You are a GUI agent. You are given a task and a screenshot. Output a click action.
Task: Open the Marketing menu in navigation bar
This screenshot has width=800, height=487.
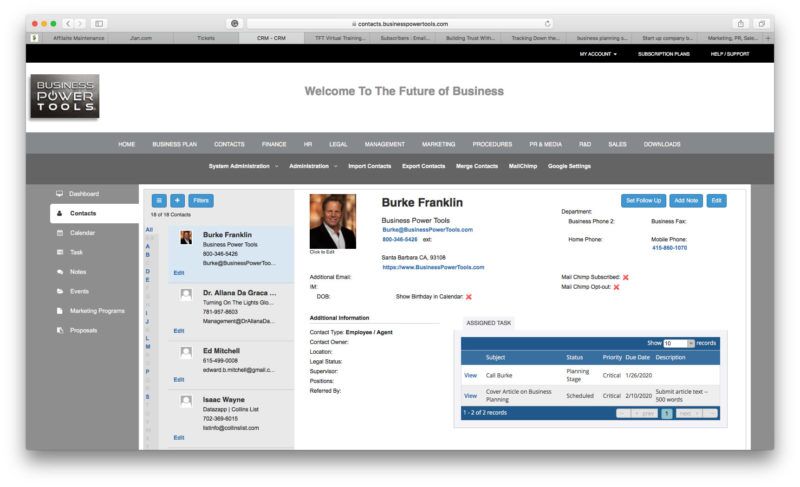click(x=438, y=144)
